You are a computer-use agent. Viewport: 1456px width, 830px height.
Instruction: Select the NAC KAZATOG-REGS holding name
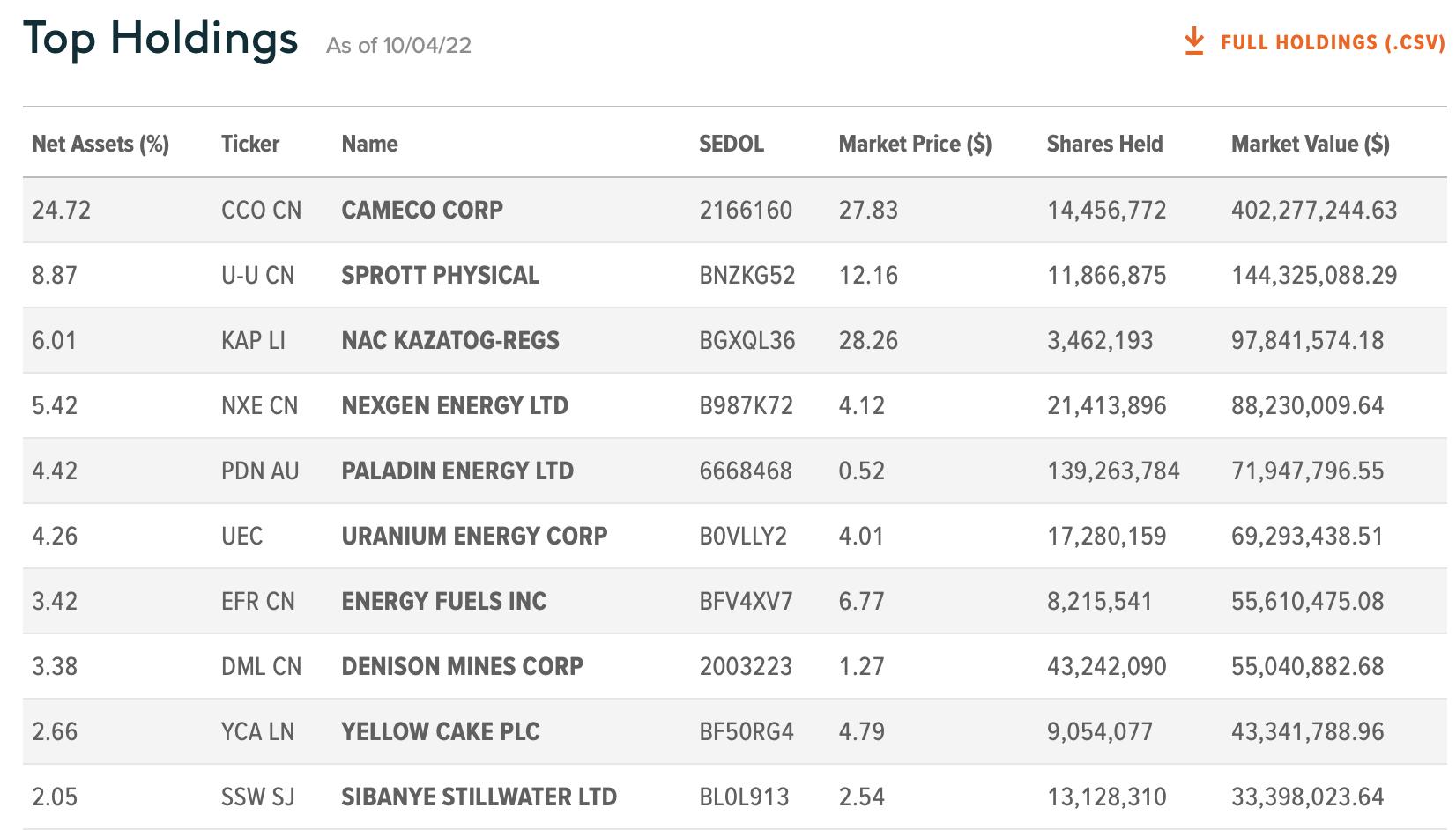[450, 340]
